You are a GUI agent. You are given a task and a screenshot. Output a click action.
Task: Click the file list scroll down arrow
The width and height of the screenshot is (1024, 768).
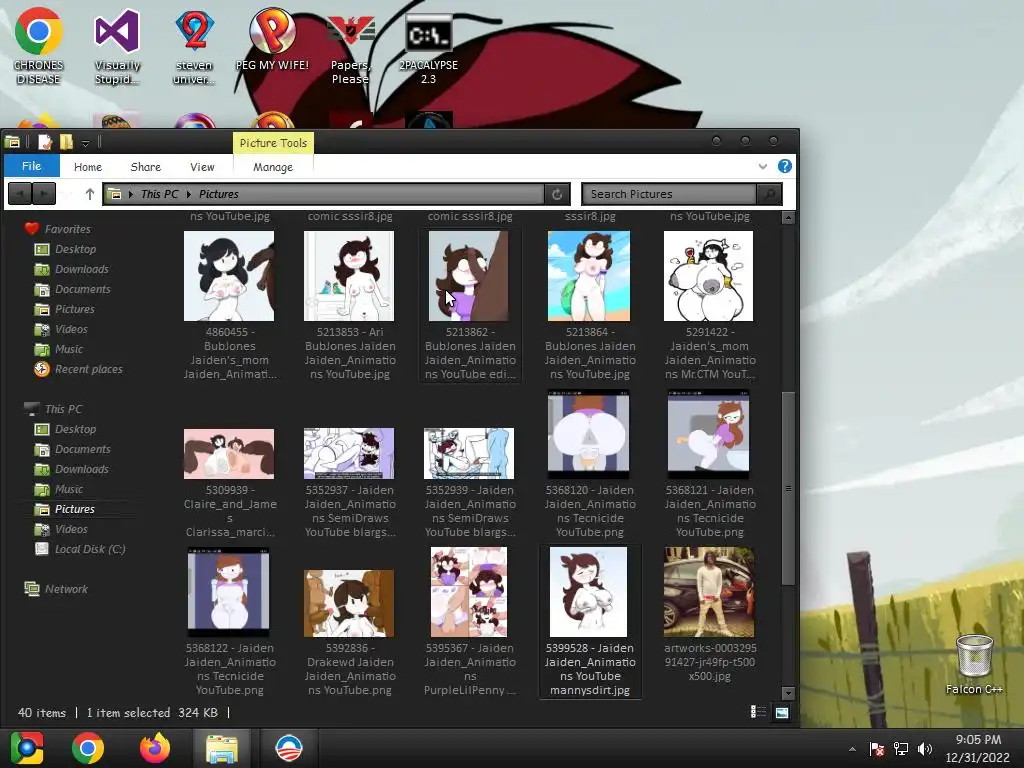(788, 693)
